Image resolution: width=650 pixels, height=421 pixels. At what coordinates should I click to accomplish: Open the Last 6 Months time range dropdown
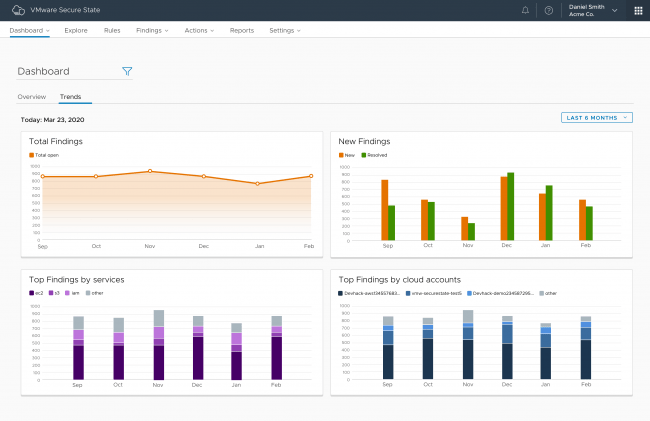tap(597, 118)
